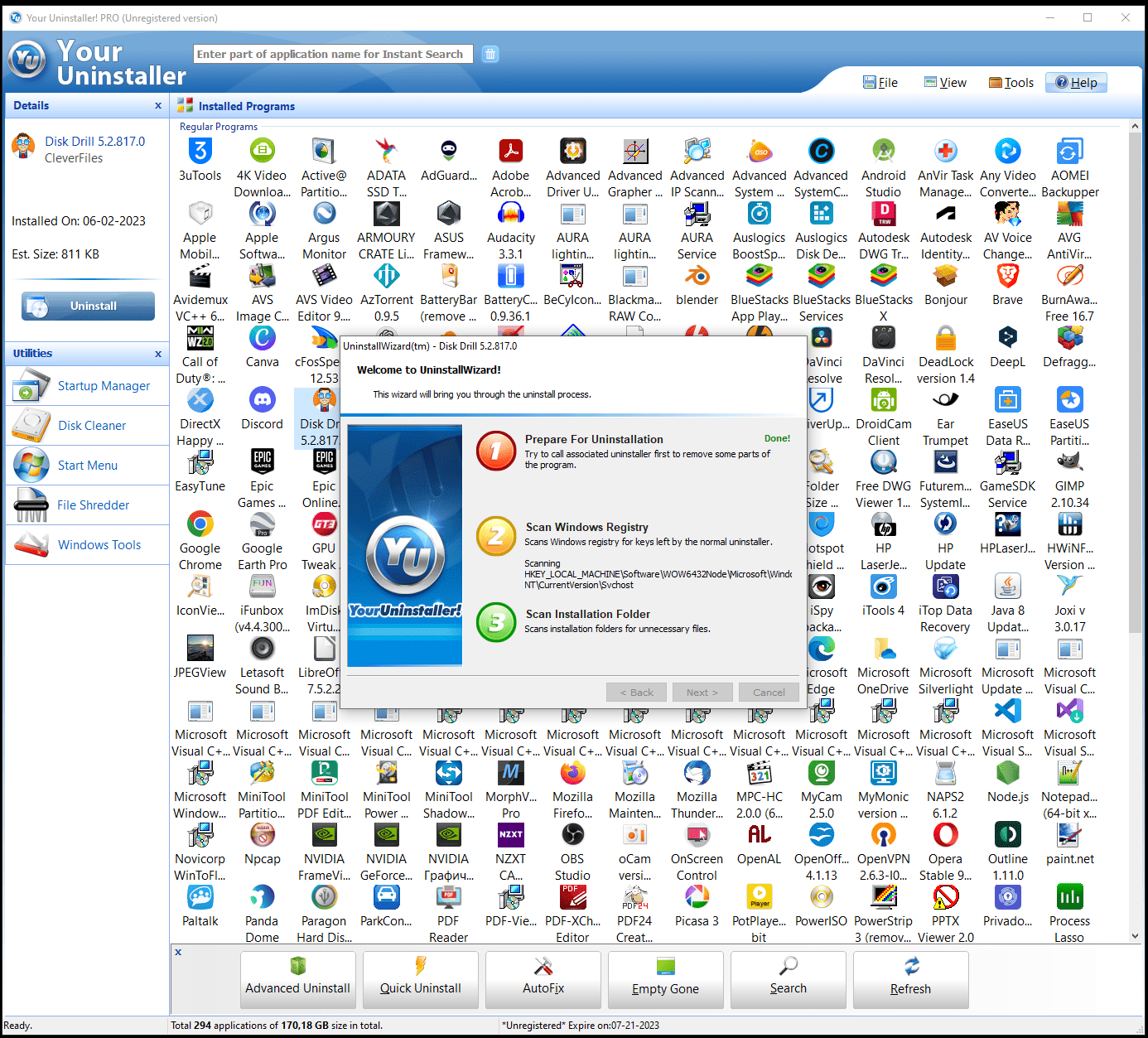
Task: Select the Microsoft OneDrive icon
Action: click(884, 649)
